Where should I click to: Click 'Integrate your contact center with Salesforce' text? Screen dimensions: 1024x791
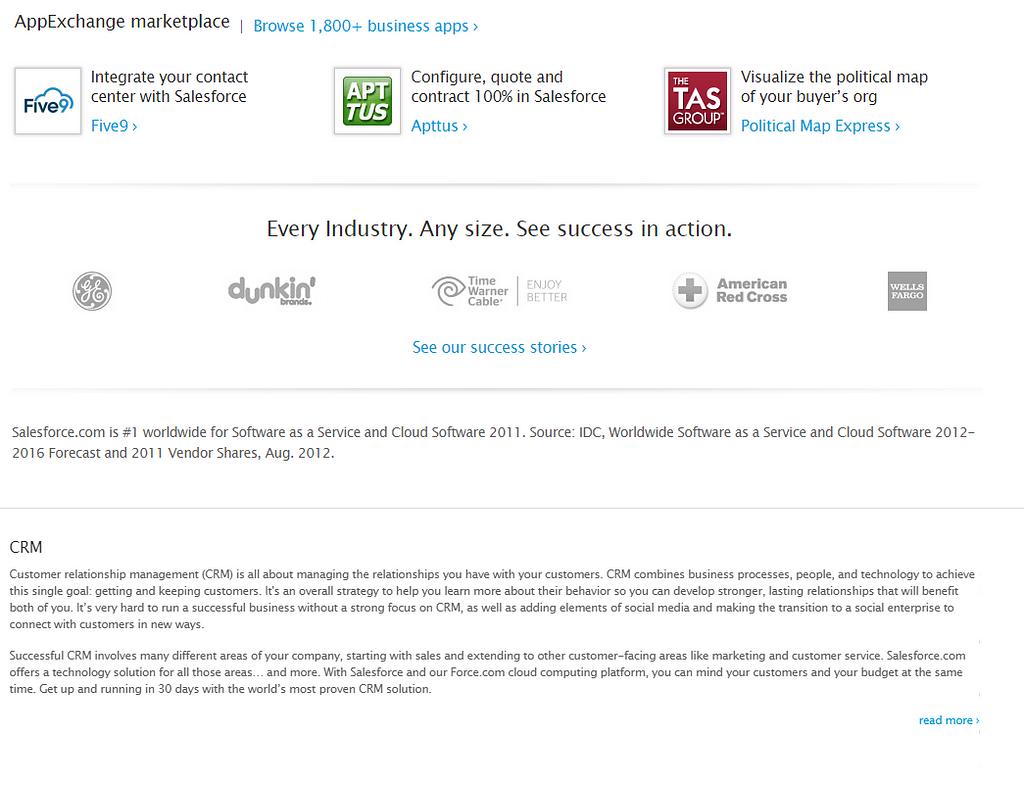(x=169, y=87)
